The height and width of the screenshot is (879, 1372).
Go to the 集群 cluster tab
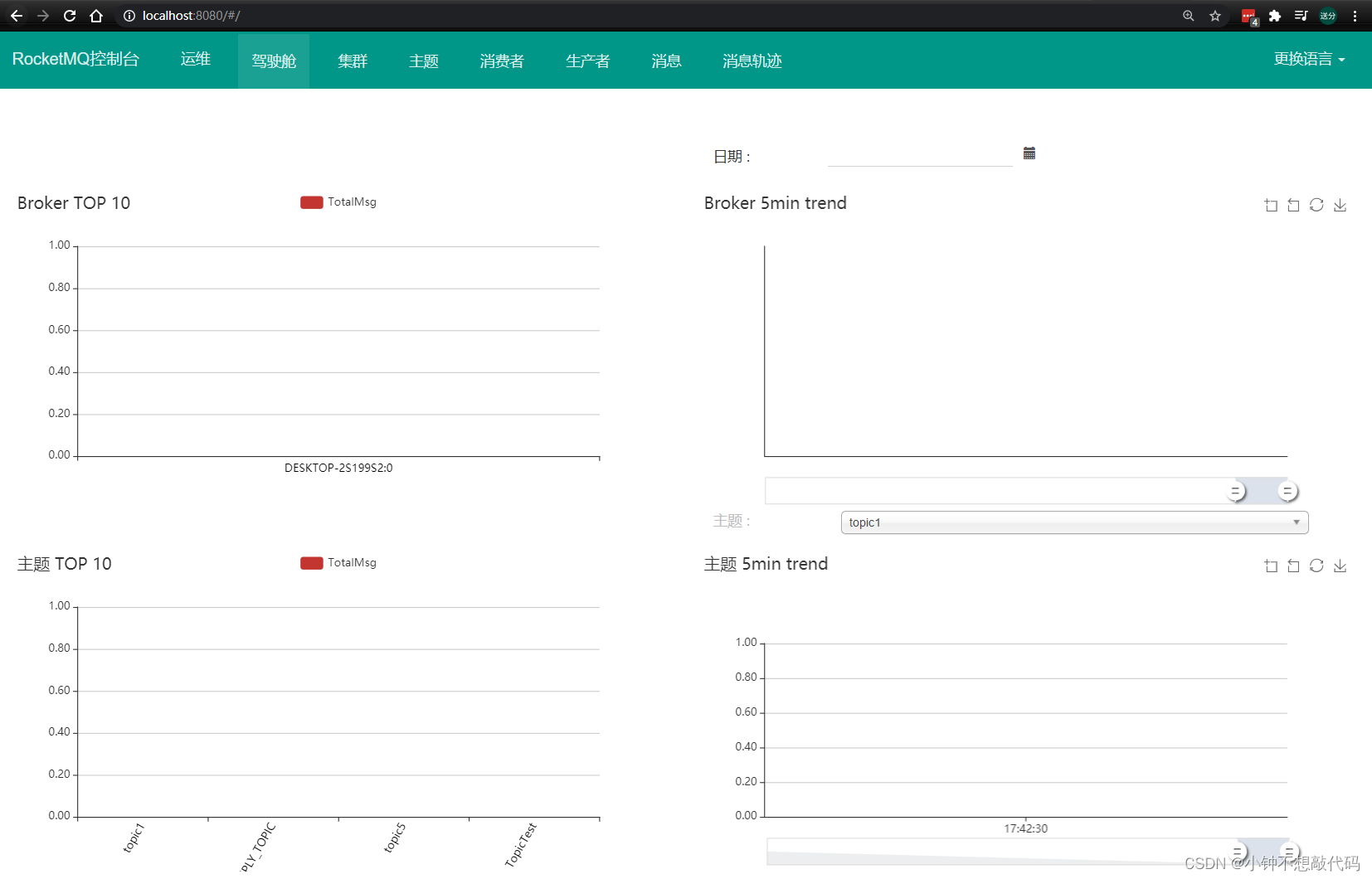coord(353,61)
